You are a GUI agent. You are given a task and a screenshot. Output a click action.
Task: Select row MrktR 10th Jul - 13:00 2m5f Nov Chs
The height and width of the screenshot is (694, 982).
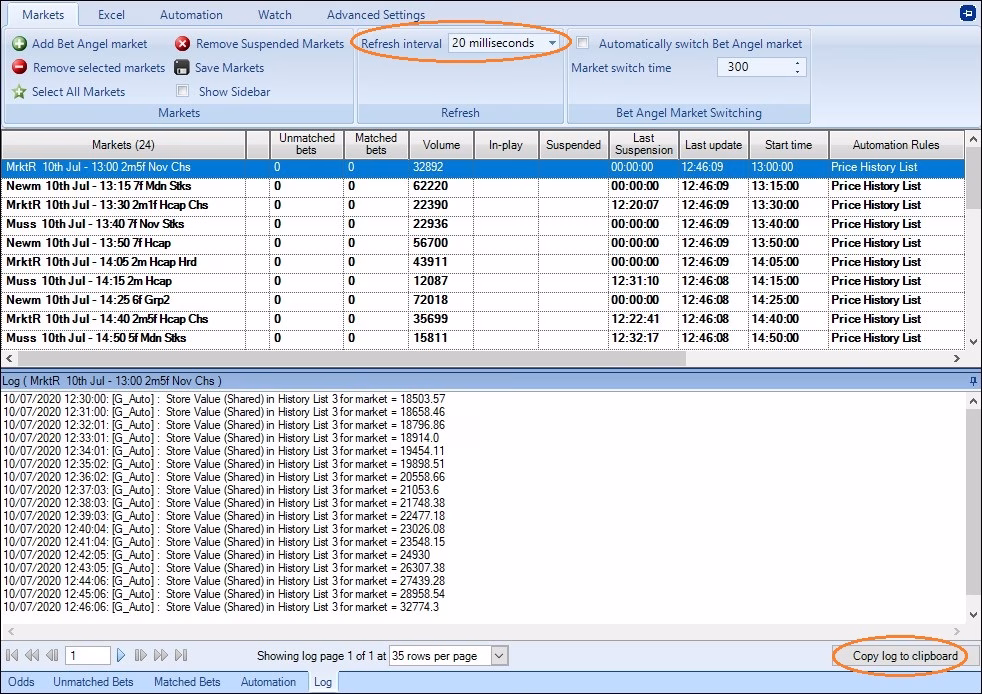[482, 167]
